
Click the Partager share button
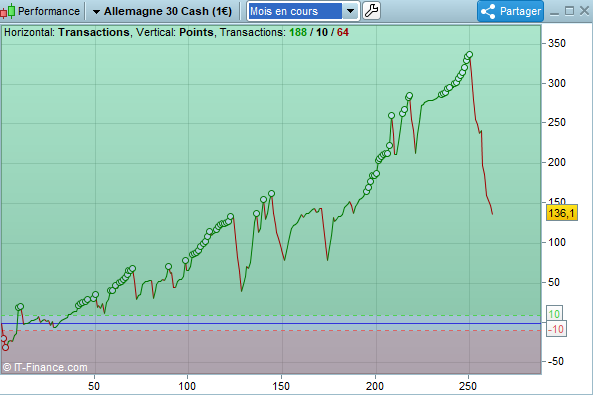pyautogui.click(x=510, y=11)
